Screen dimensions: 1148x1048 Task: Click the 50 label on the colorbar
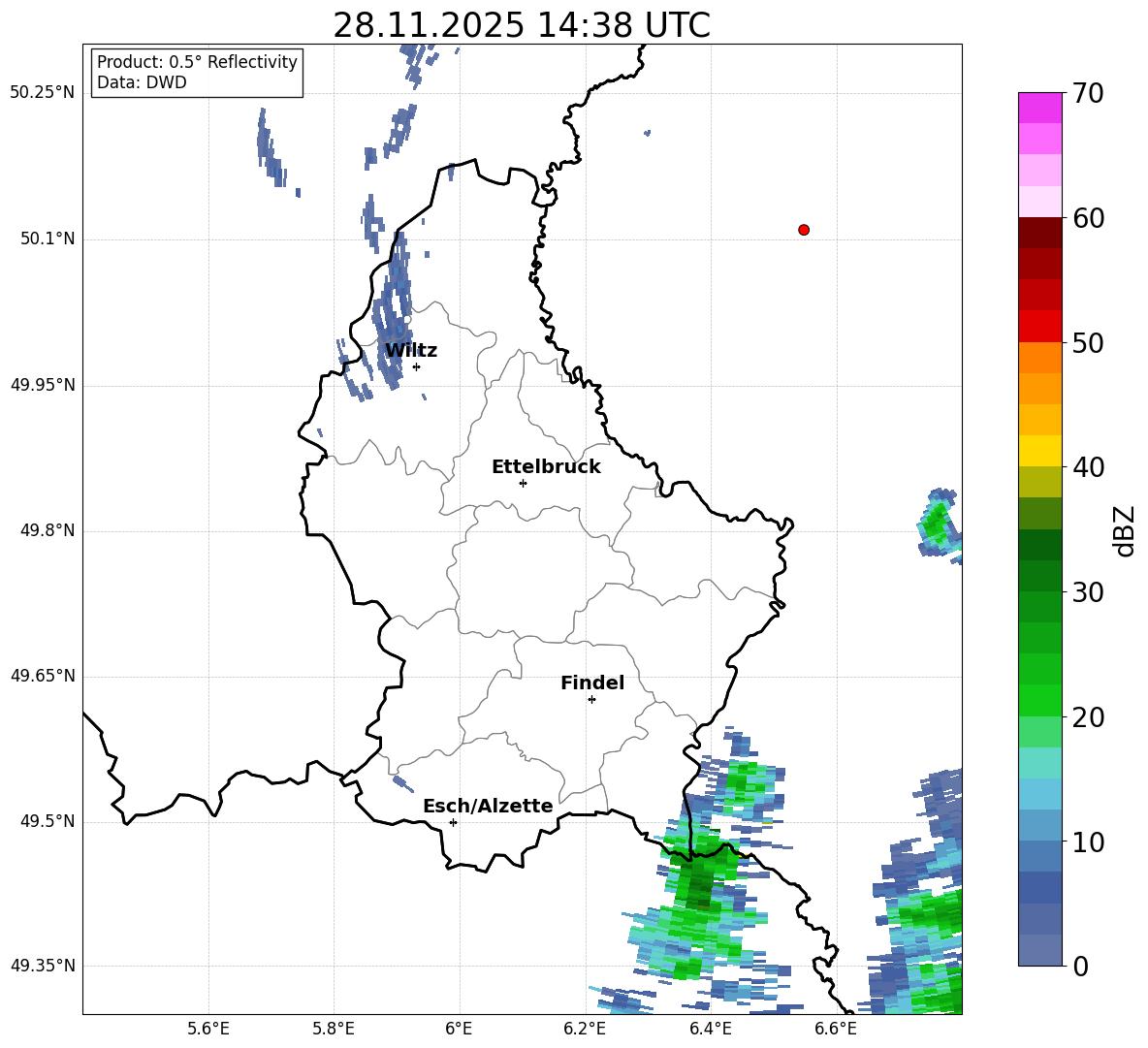[1088, 343]
